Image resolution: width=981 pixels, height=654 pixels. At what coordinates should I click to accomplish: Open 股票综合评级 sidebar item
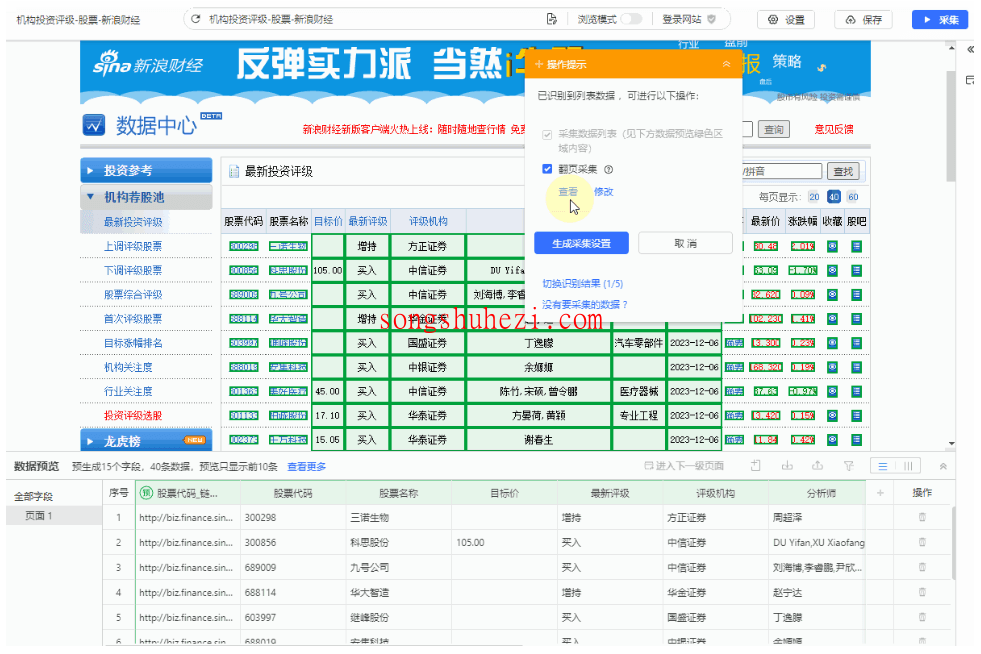[133, 295]
